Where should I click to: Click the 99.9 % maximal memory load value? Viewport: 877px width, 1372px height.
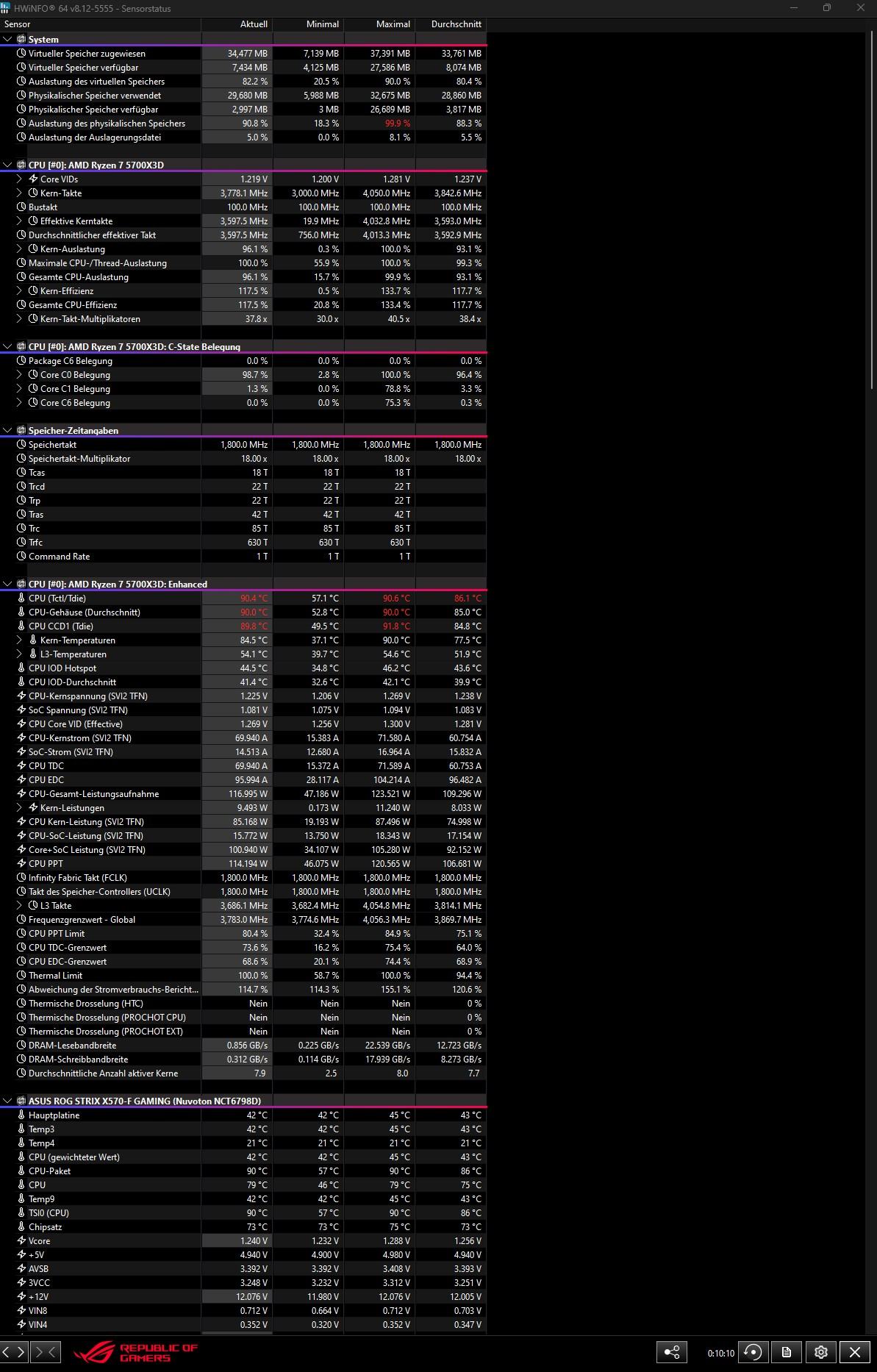click(x=398, y=123)
